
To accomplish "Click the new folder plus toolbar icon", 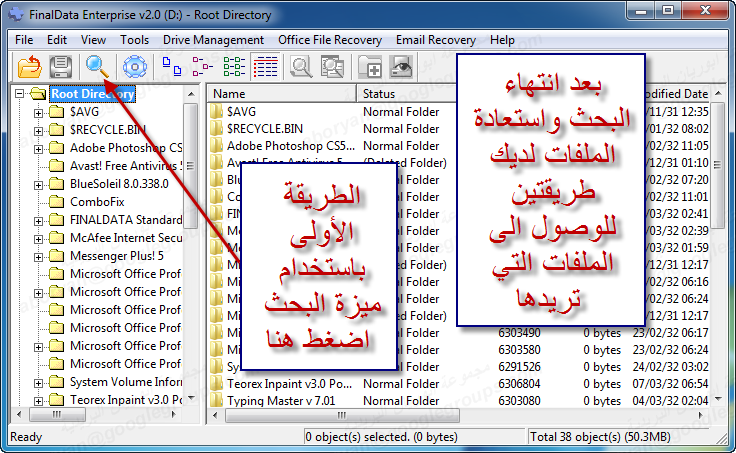I will tap(370, 67).
